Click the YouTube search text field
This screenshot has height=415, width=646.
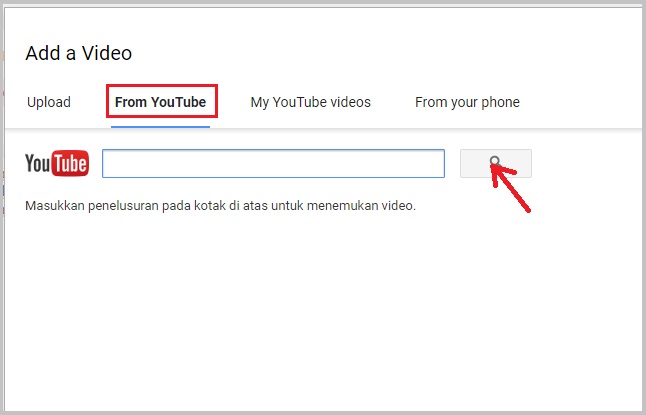(274, 164)
